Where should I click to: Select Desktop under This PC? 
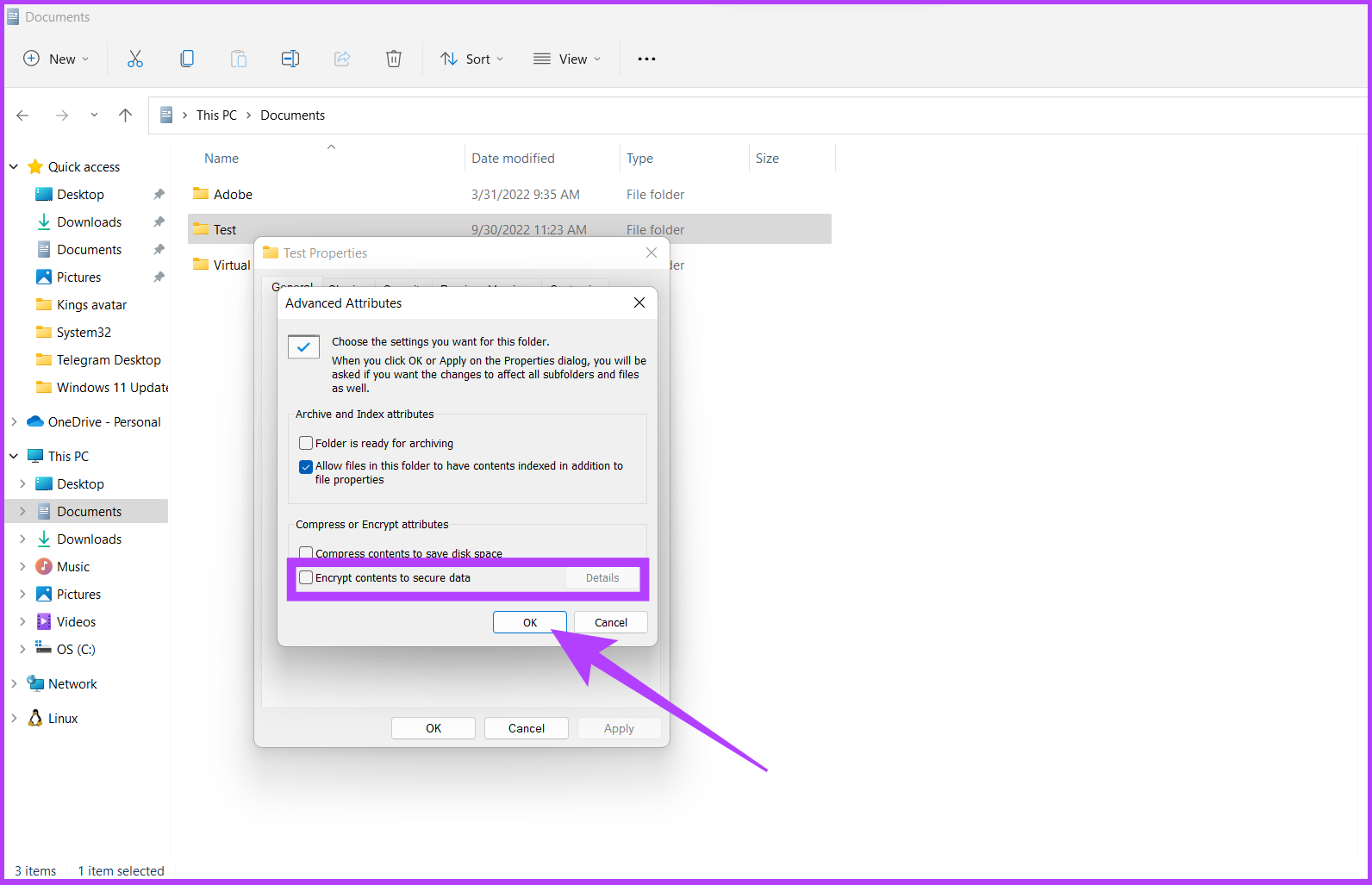tap(80, 484)
